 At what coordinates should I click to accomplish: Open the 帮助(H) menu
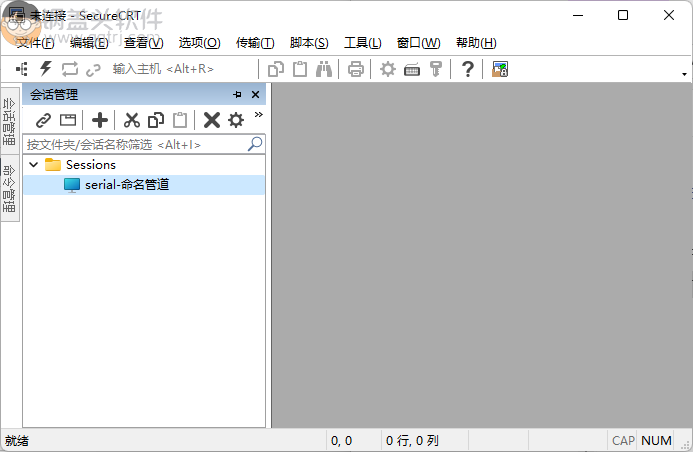(x=476, y=43)
